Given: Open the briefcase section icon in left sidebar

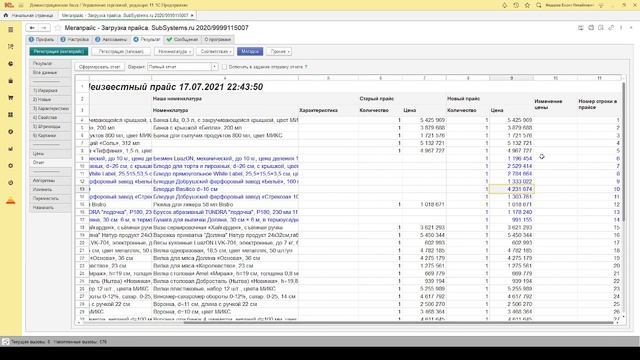Looking at the screenshot, I should (x=11, y=81).
